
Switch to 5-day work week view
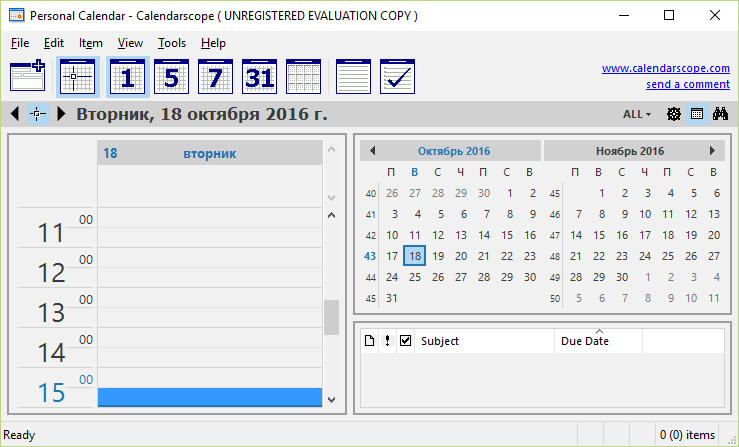click(x=170, y=76)
